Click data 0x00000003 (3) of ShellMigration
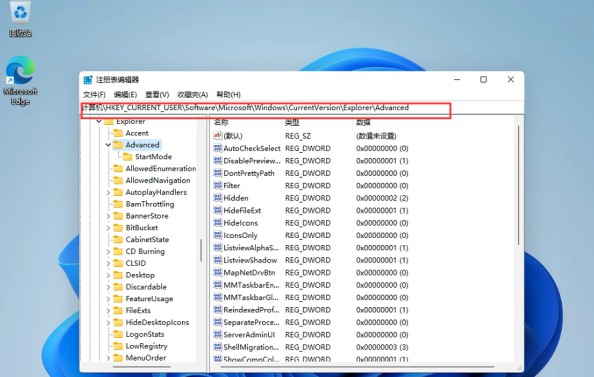Viewport: 594px width, 377px height. (x=382, y=347)
